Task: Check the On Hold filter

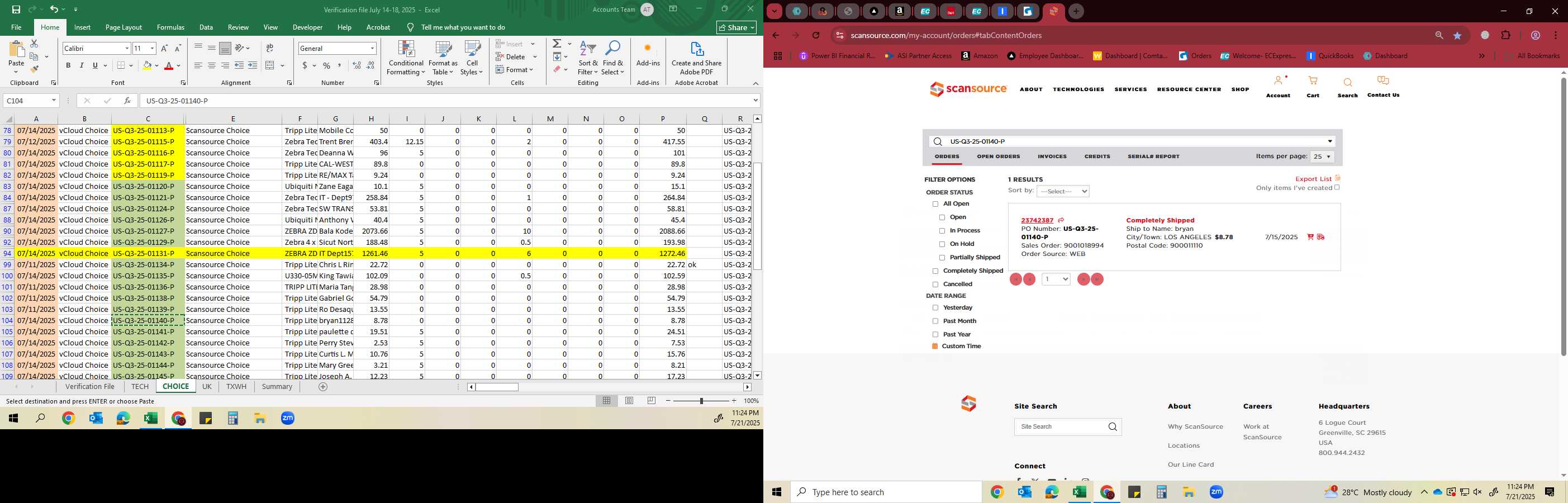Action: click(942, 244)
